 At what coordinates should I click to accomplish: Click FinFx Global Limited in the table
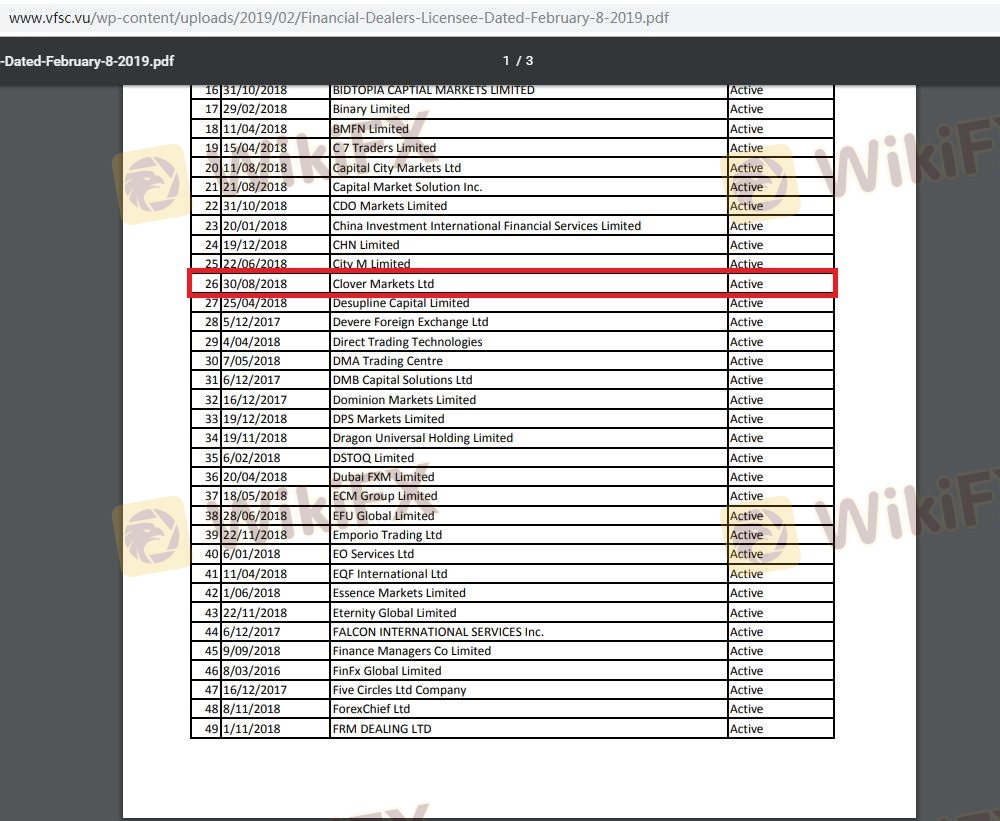click(386, 671)
